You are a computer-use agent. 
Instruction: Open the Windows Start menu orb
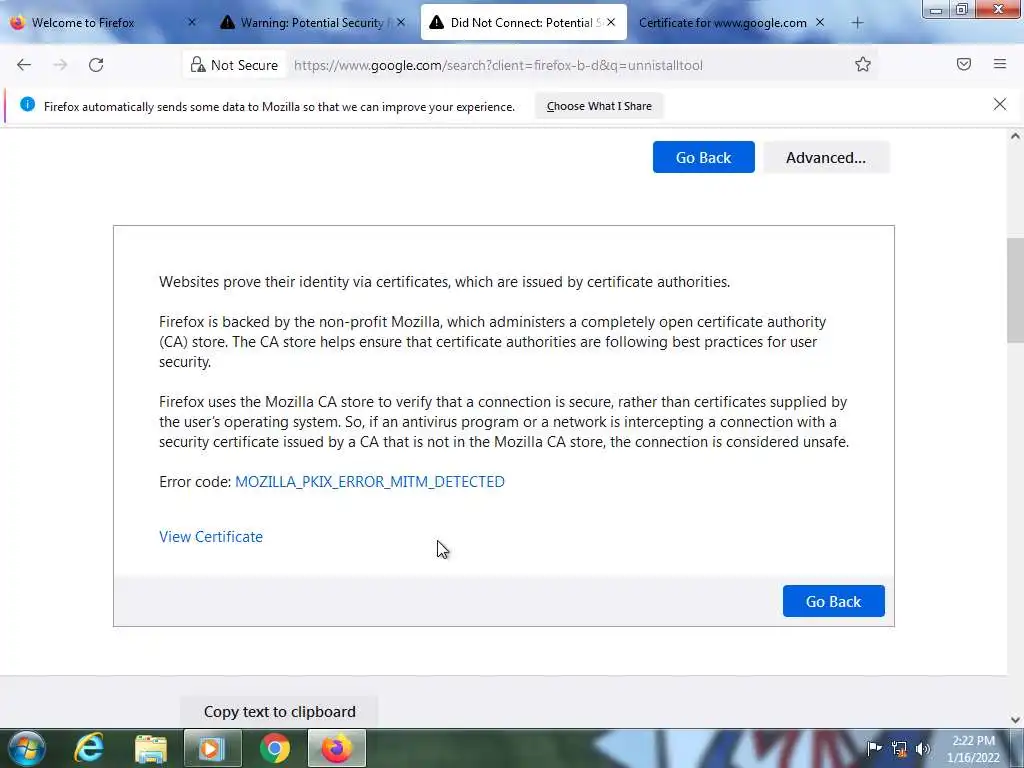(27, 748)
